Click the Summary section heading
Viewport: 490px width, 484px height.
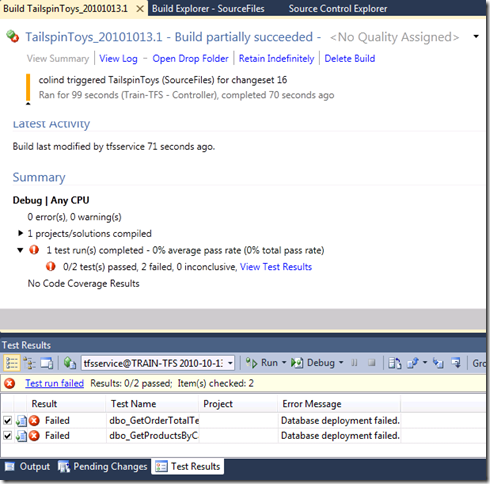click(39, 177)
